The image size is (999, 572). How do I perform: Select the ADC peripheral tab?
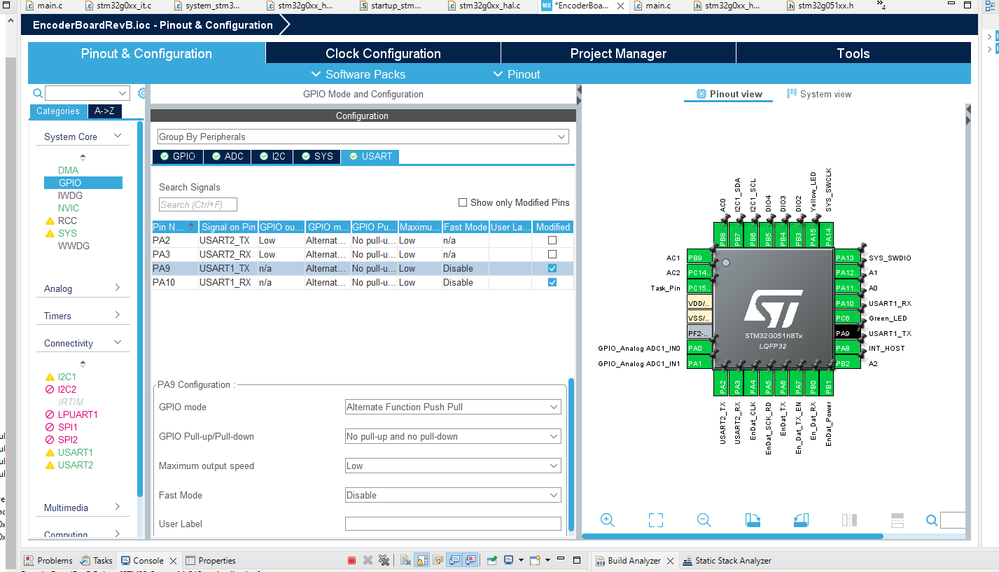tap(227, 157)
